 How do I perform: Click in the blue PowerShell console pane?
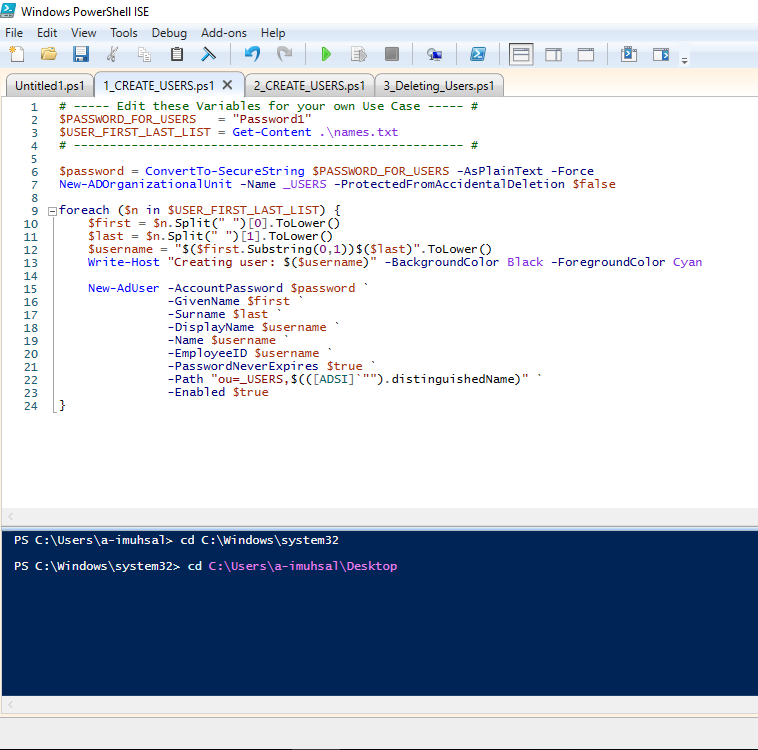pos(378,630)
